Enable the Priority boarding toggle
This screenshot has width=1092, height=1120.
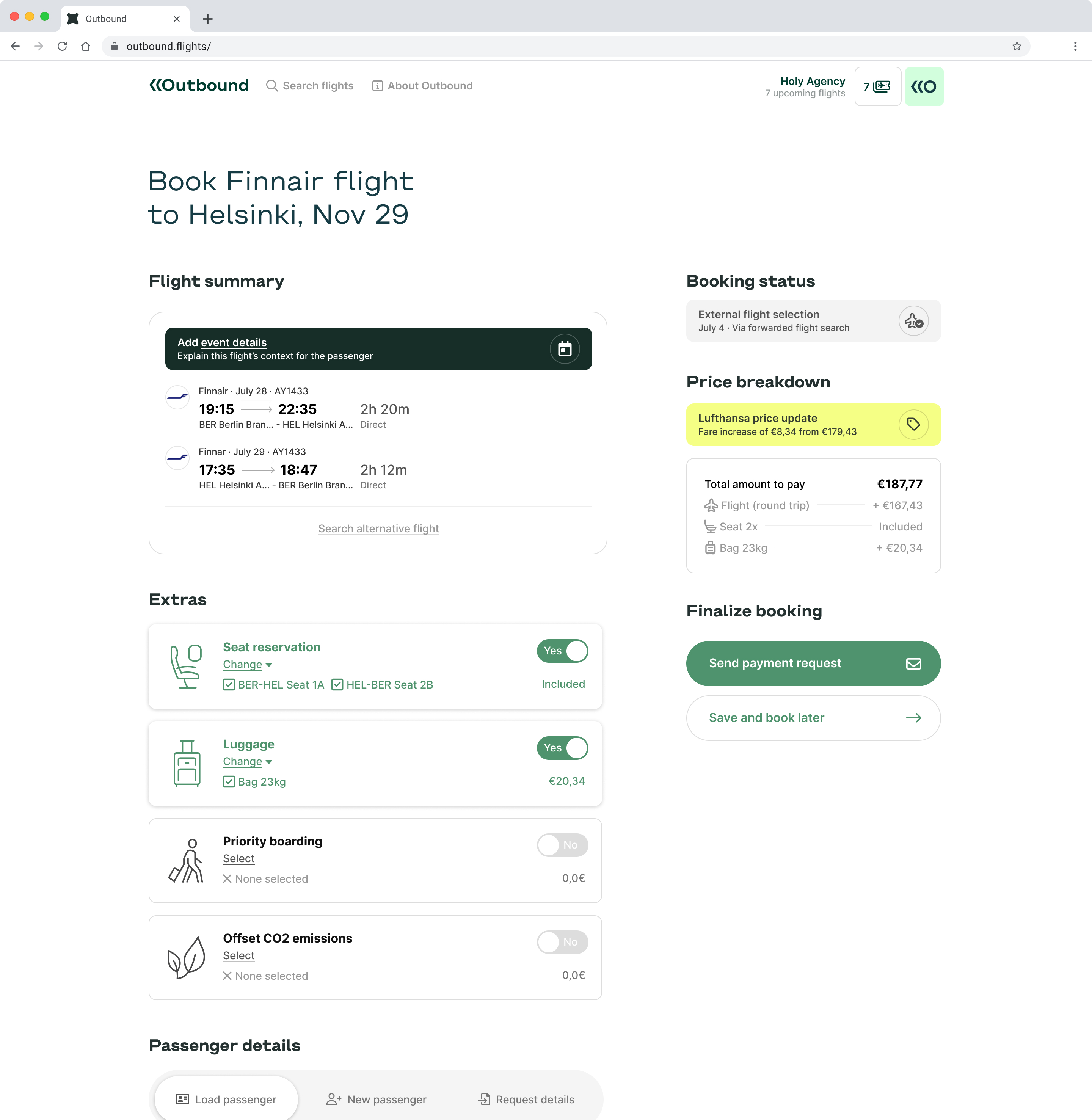563,845
